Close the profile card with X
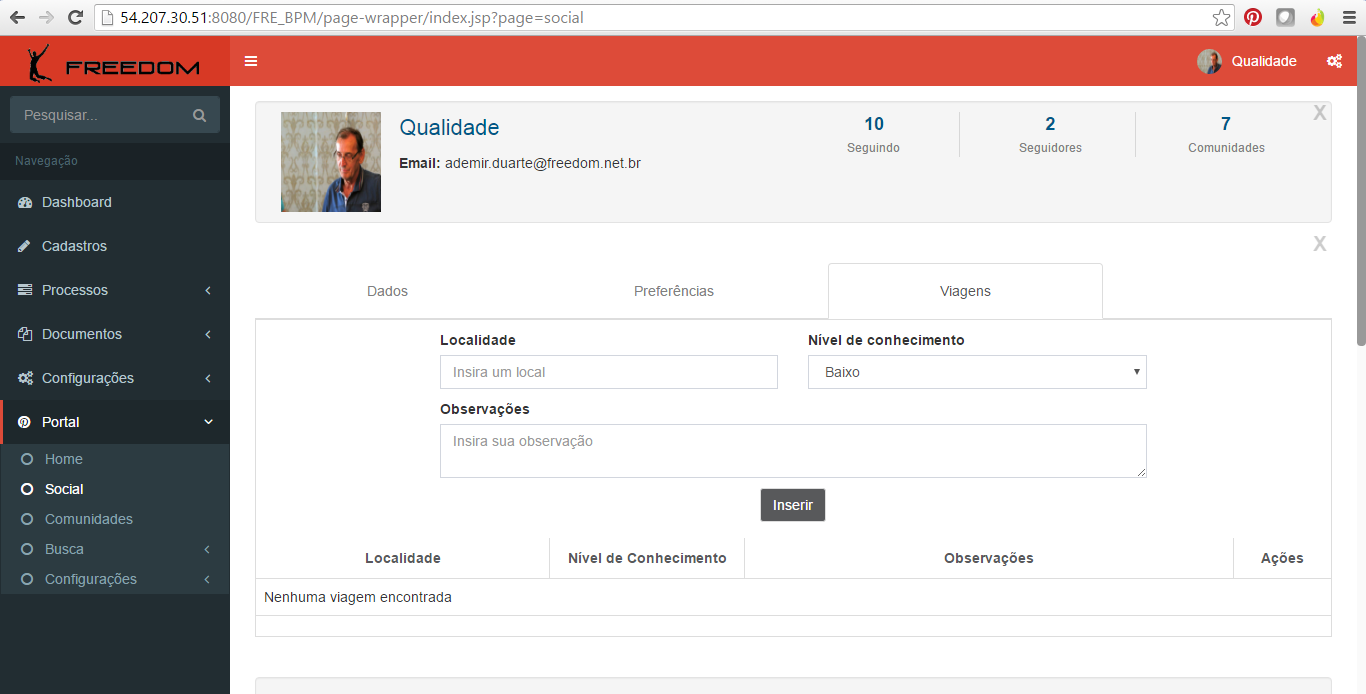Image resolution: width=1366 pixels, height=694 pixels. coord(1320,113)
